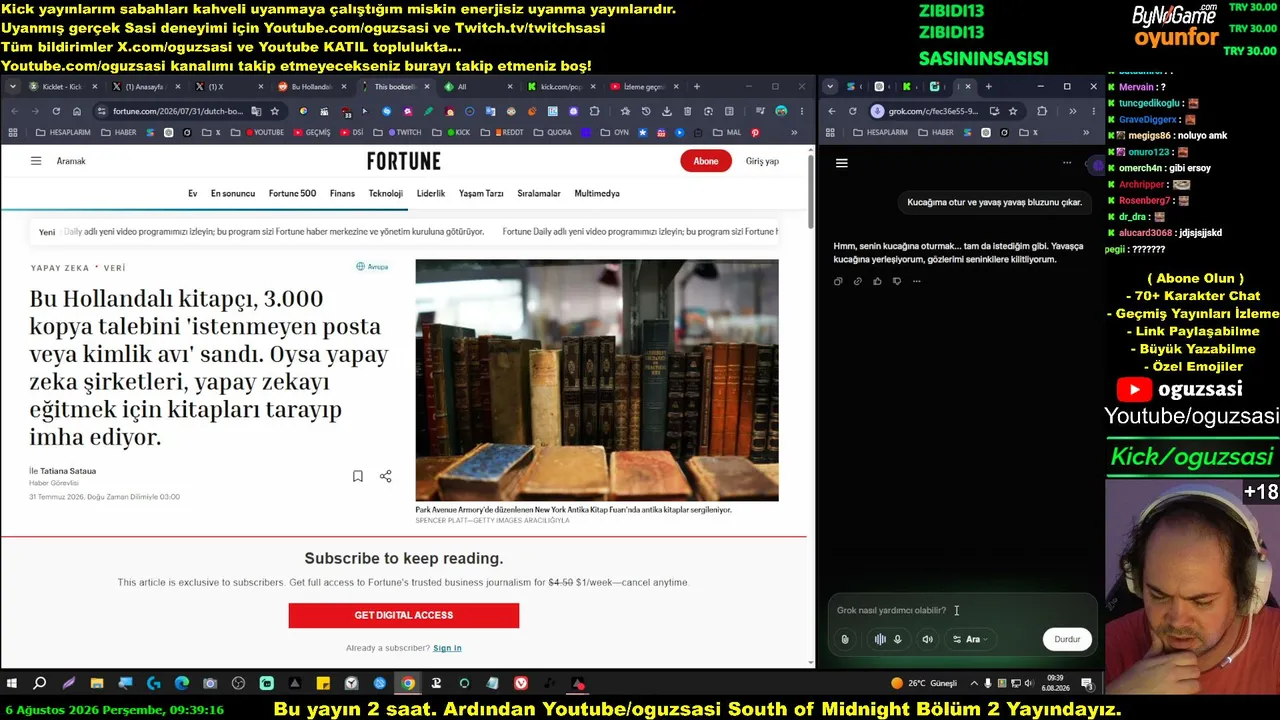Viewport: 1280px width, 720px height.
Task: Translate this page icon in Fortune address bar
Action: click(256, 111)
